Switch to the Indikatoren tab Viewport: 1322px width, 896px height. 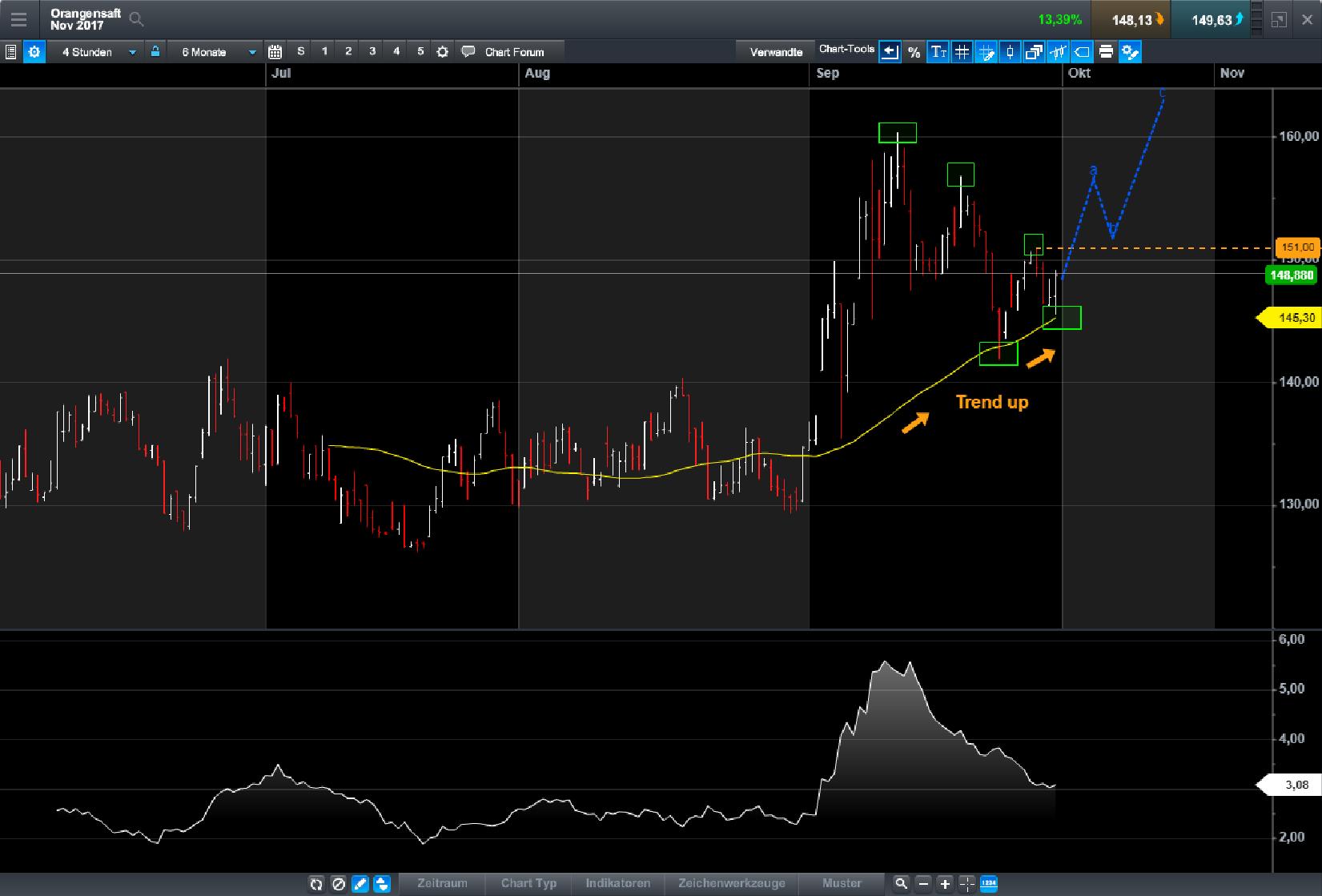pos(617,884)
